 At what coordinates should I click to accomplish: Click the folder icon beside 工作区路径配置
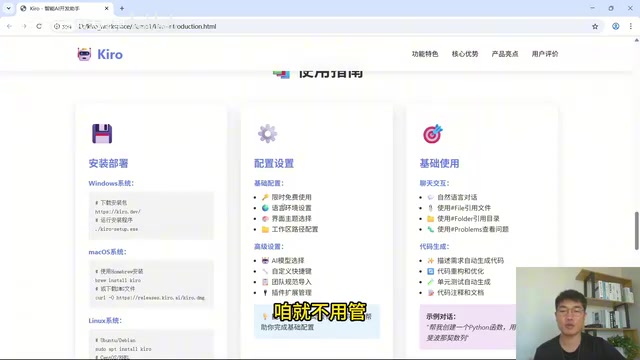pyautogui.click(x=265, y=229)
